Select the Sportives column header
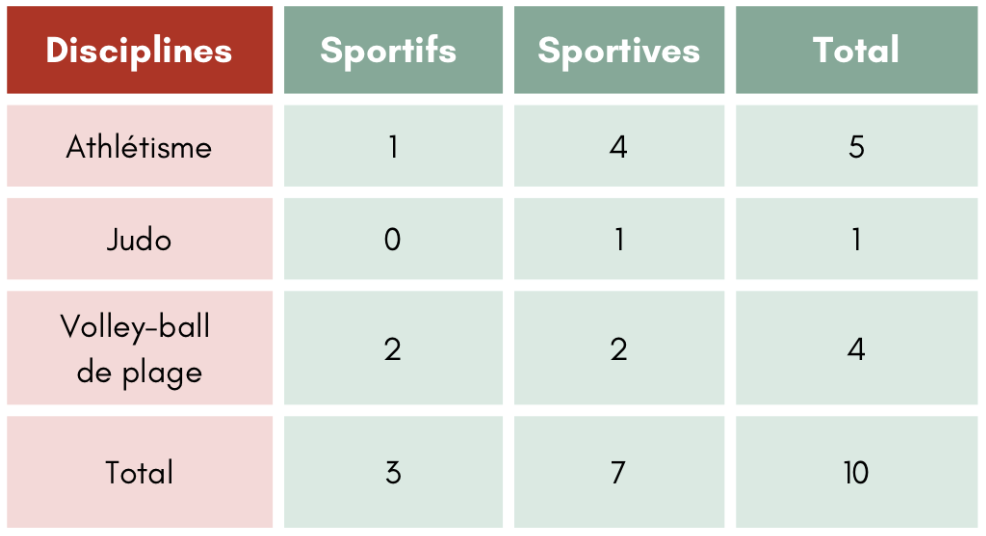The height and width of the screenshot is (536, 986). point(619,51)
